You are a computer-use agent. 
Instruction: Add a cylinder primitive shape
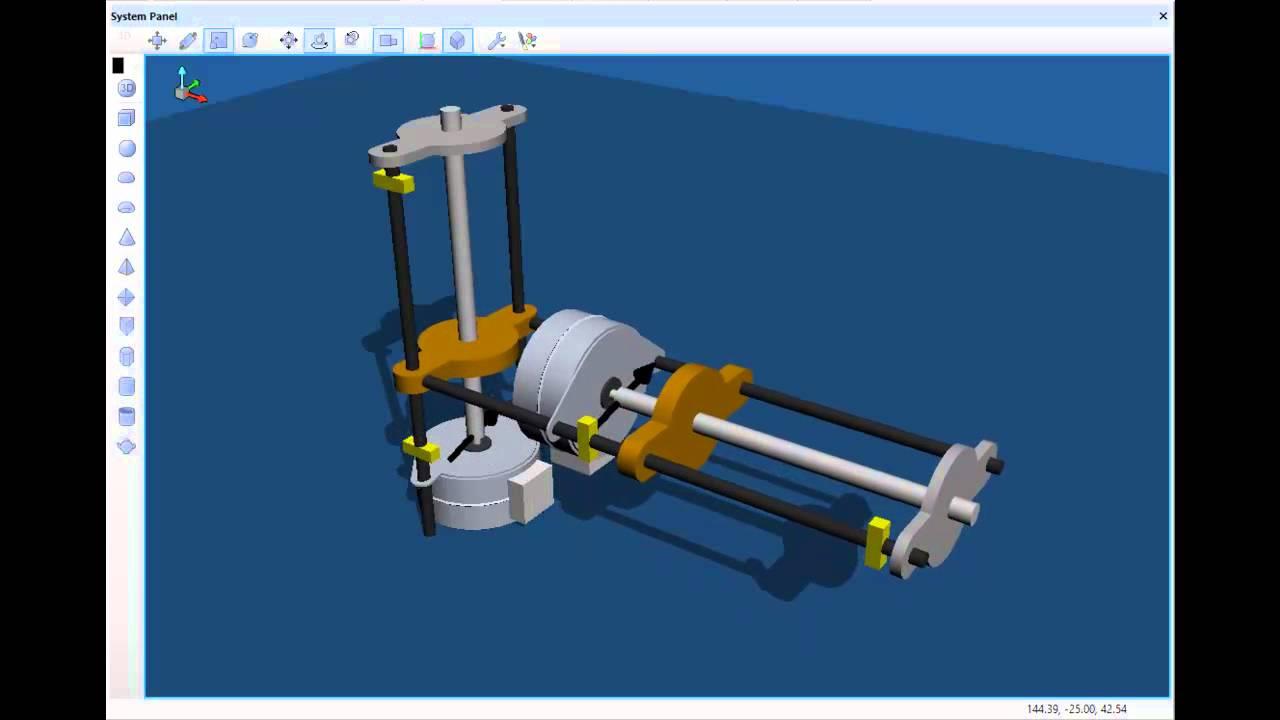pos(126,386)
